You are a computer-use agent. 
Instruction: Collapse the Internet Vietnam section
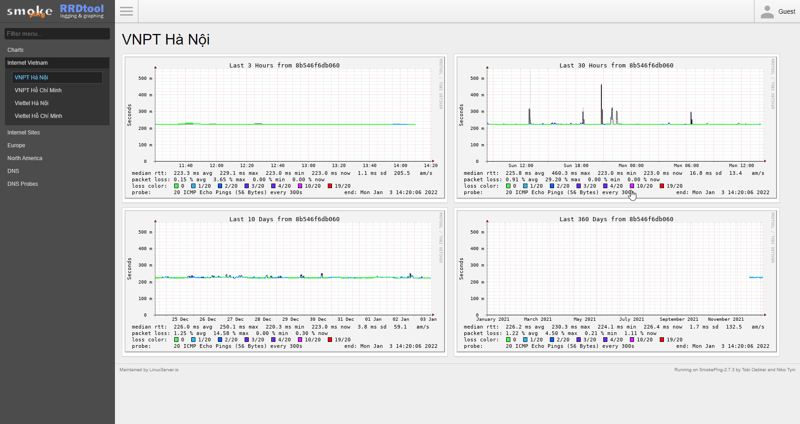[28, 63]
